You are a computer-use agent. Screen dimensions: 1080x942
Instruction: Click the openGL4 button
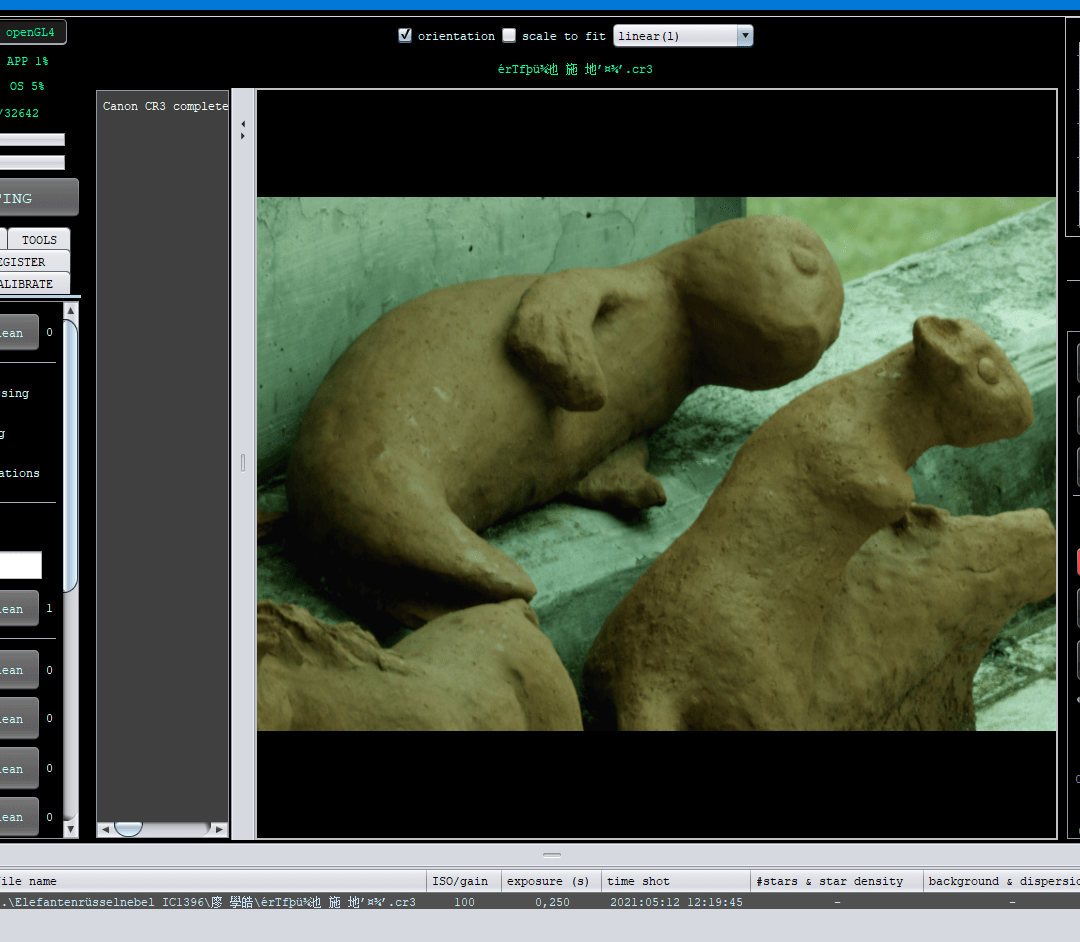32,32
